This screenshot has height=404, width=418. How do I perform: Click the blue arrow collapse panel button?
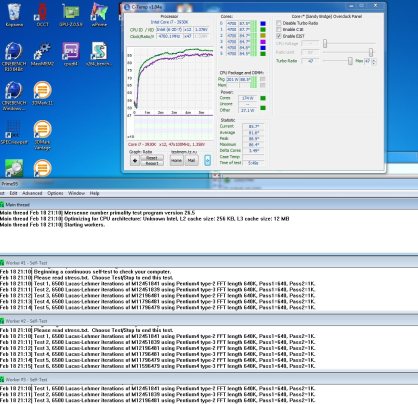(x=207, y=160)
